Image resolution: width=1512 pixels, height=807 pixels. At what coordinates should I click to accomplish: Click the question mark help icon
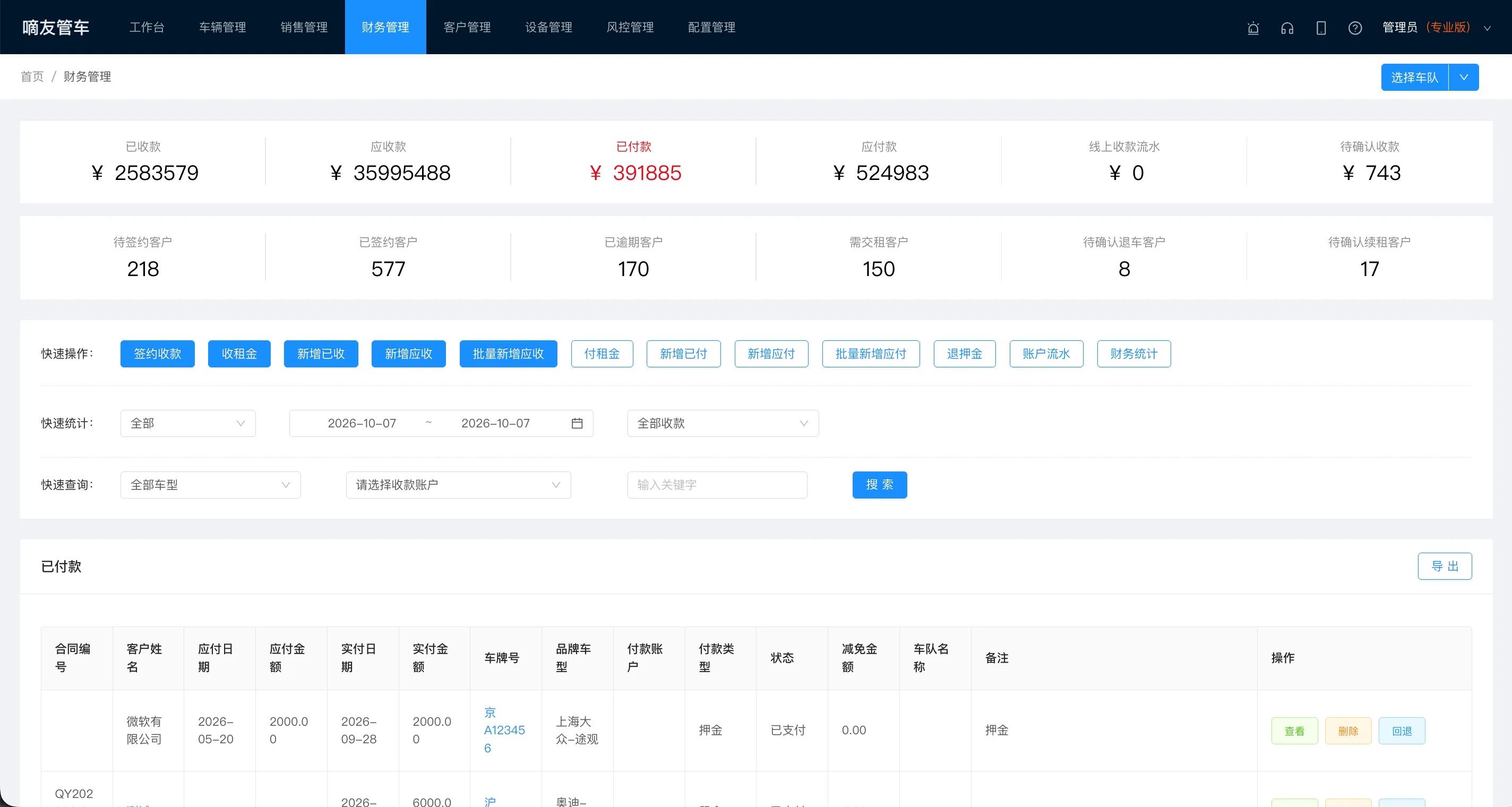pos(1355,28)
